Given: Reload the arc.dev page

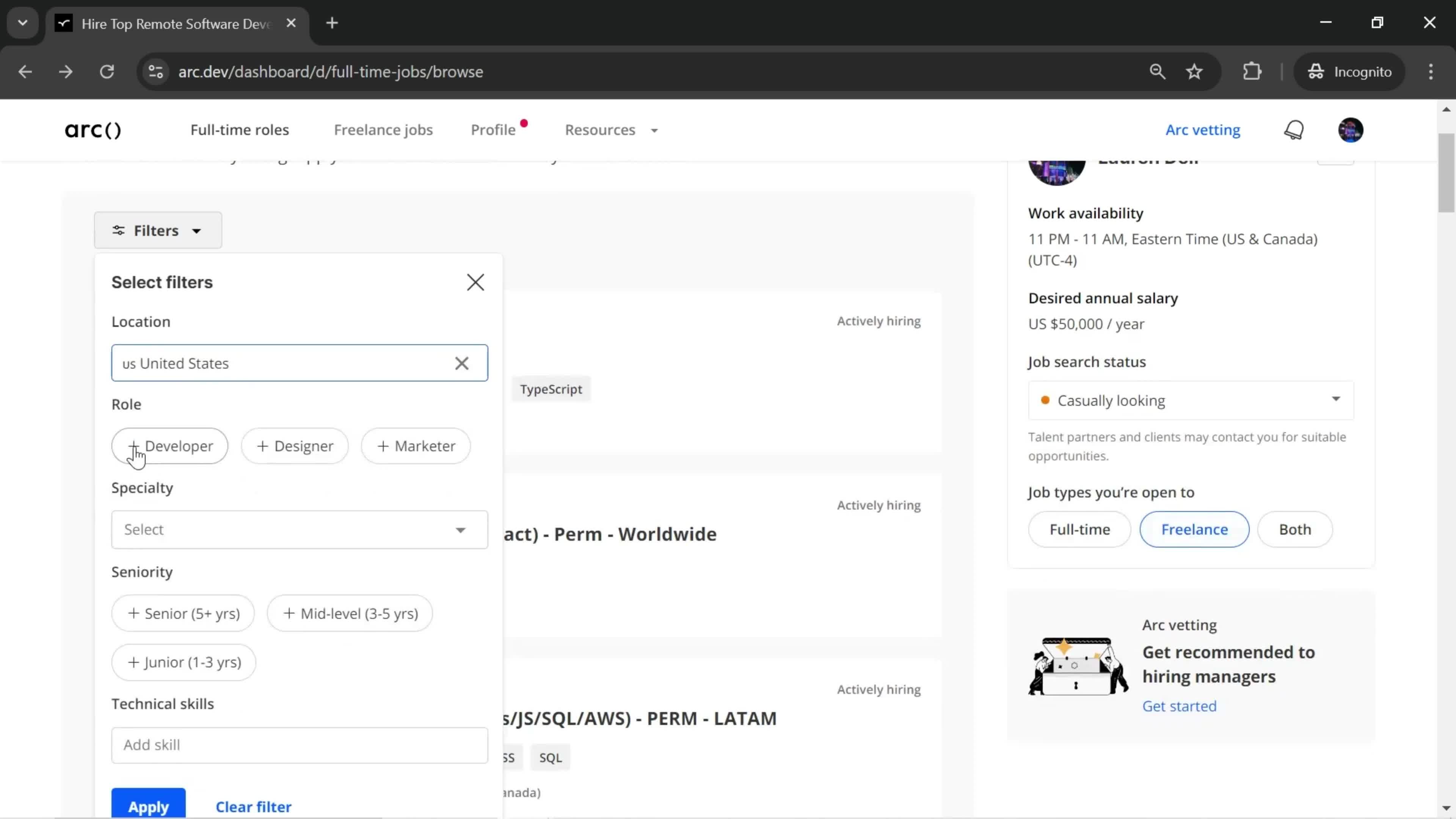Looking at the screenshot, I should point(107,72).
